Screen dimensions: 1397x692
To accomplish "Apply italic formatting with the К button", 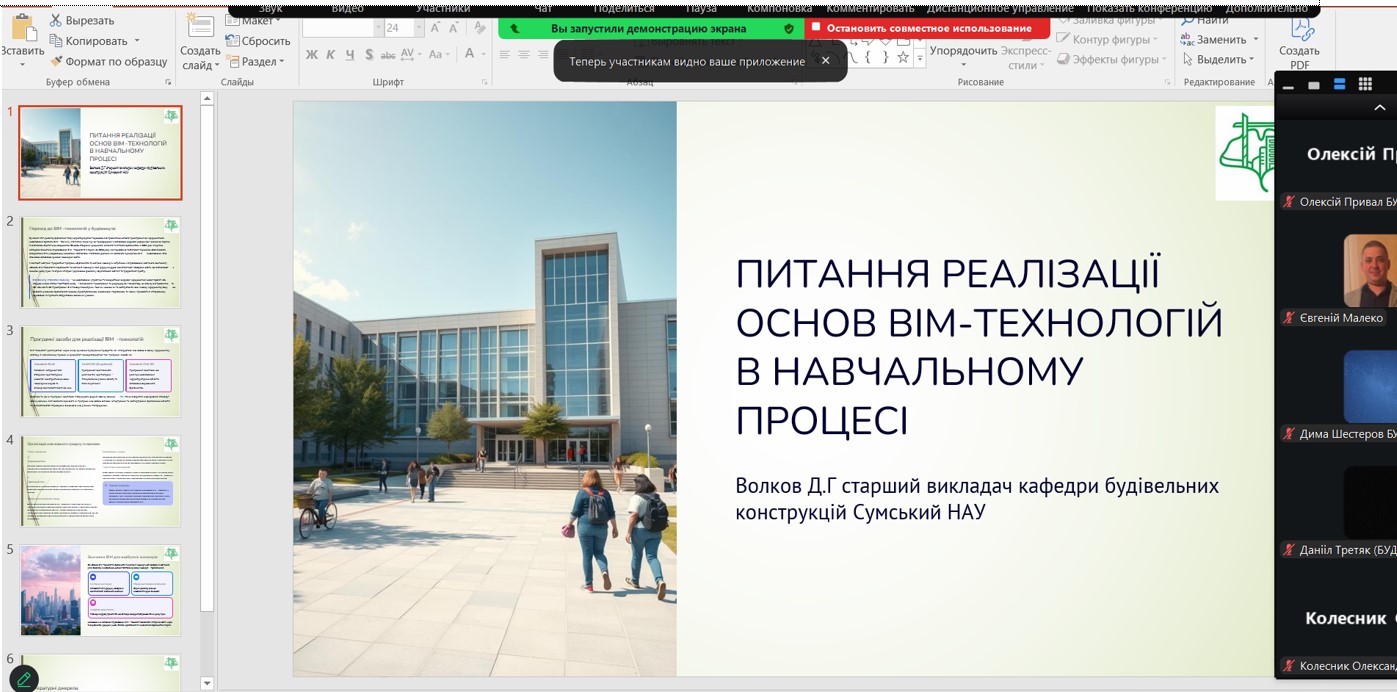I will tap(331, 55).
